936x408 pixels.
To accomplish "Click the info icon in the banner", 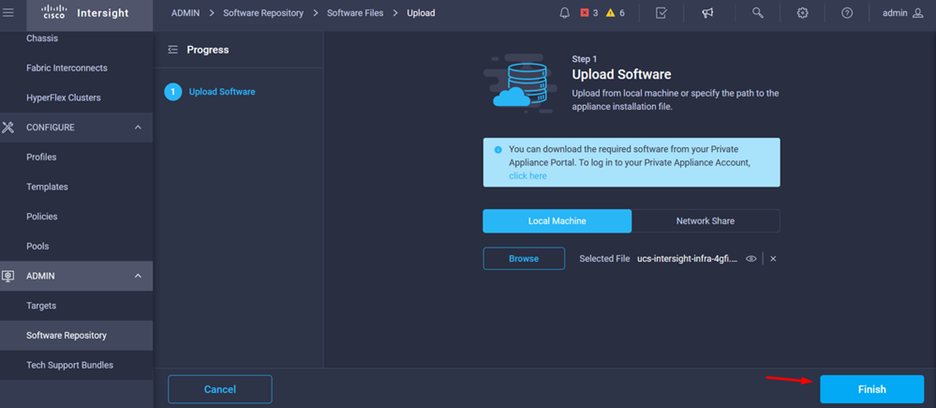I will pyautogui.click(x=498, y=149).
